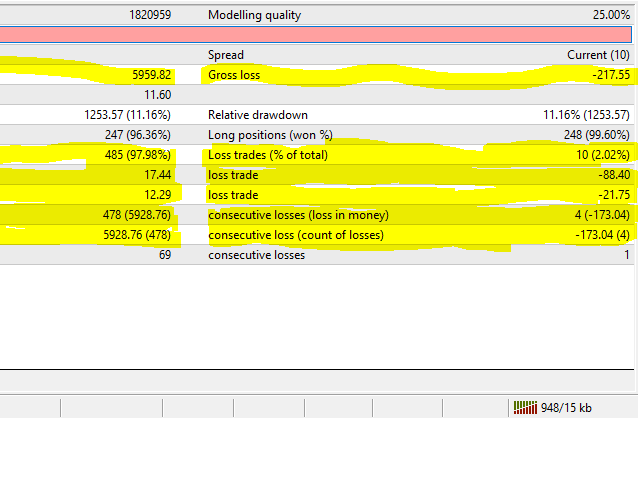Click the Relative drawdown label
The image size is (640, 480).
[258, 115]
